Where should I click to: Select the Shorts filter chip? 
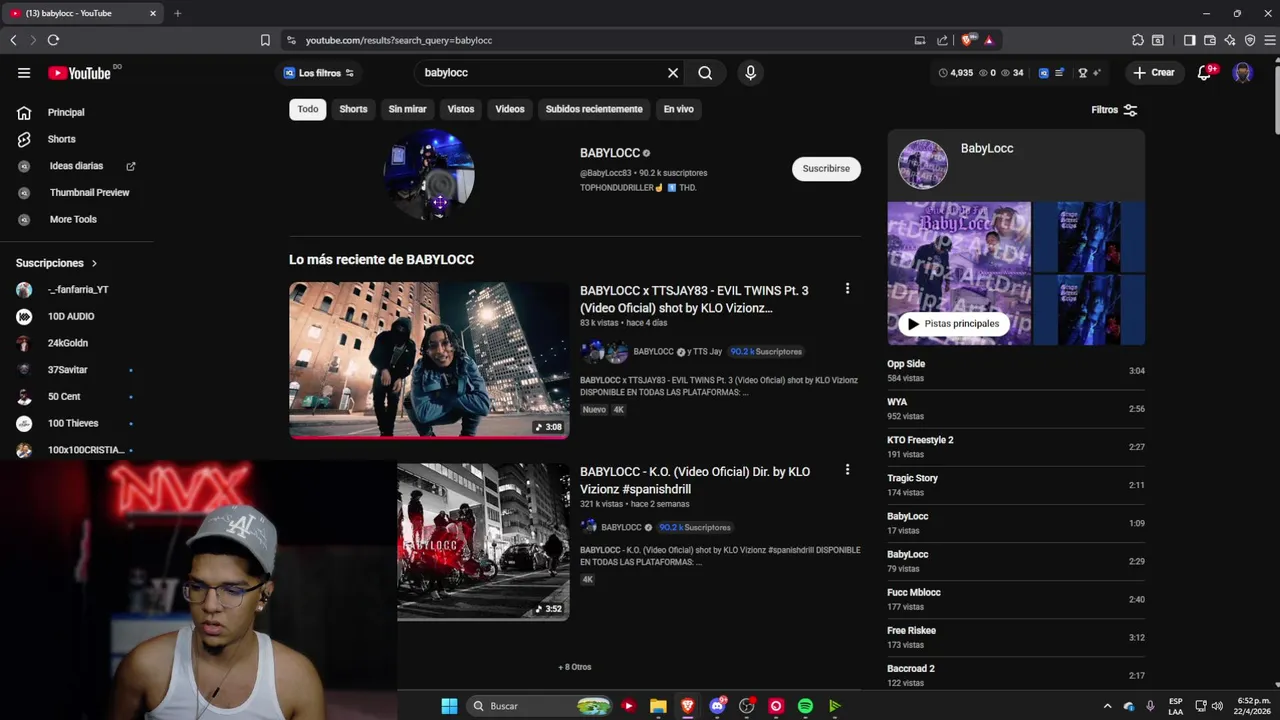353,109
